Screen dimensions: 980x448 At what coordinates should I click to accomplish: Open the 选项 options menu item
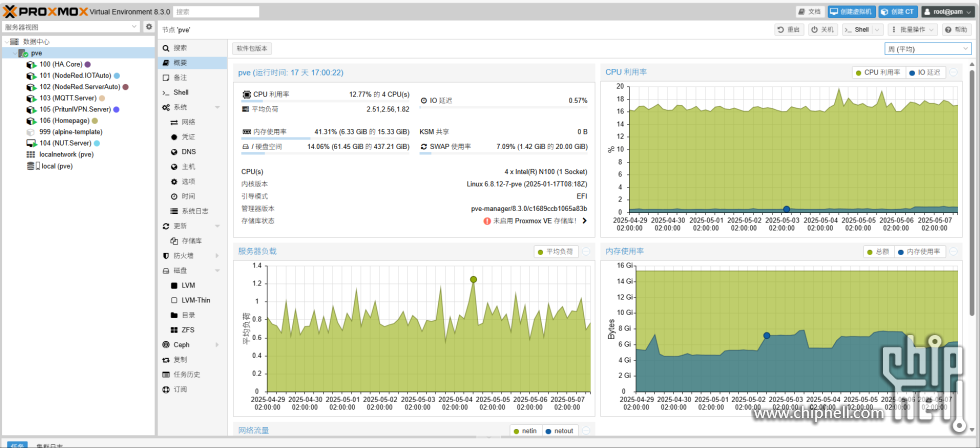click(192, 181)
